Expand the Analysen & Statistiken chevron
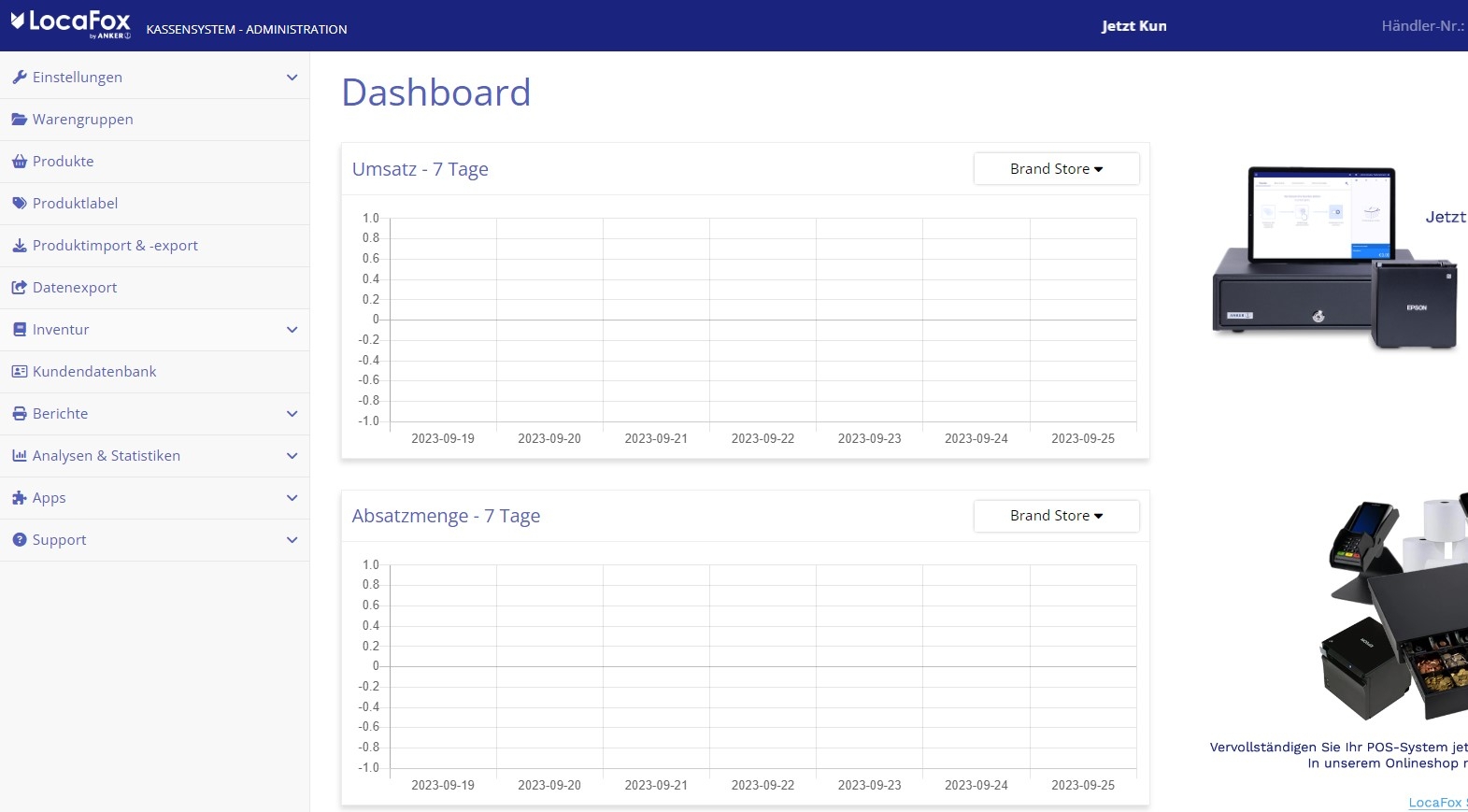The width and height of the screenshot is (1468, 812). 292,456
